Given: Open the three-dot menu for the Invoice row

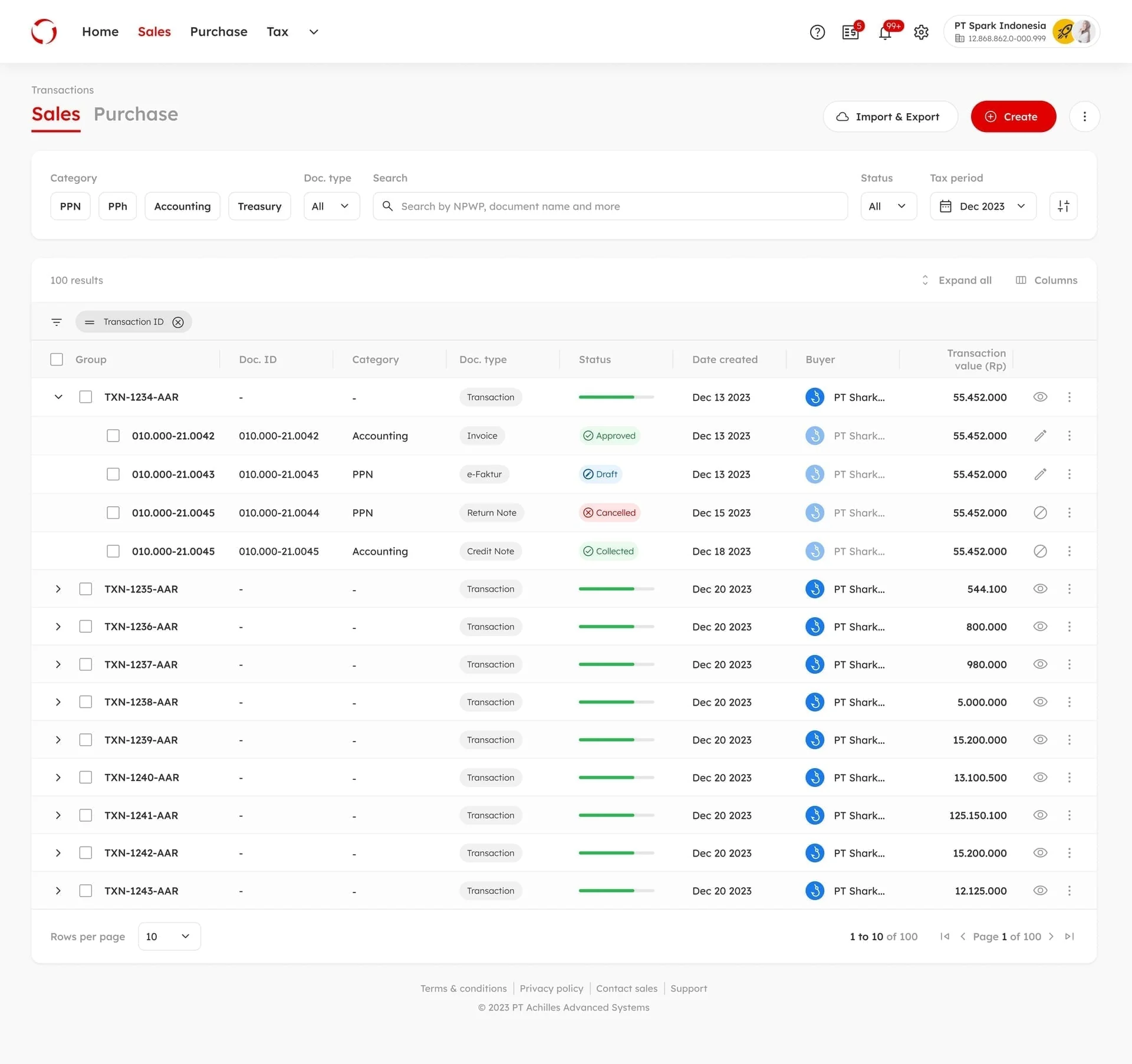Looking at the screenshot, I should [1069, 436].
